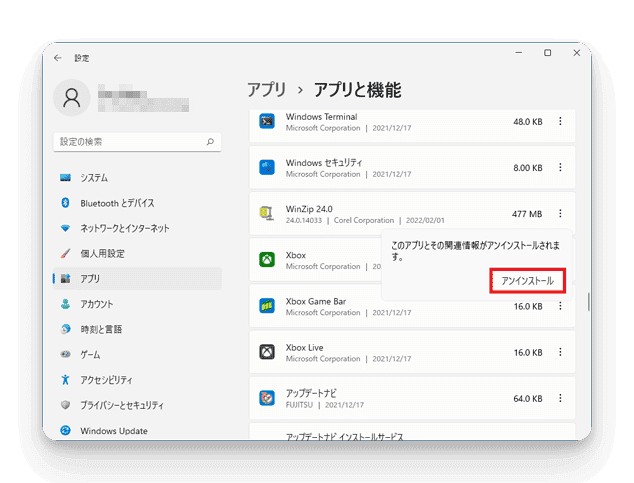The width and height of the screenshot is (634, 483).
Task: Open アクセシビリティ settings
Action: pos(137,380)
